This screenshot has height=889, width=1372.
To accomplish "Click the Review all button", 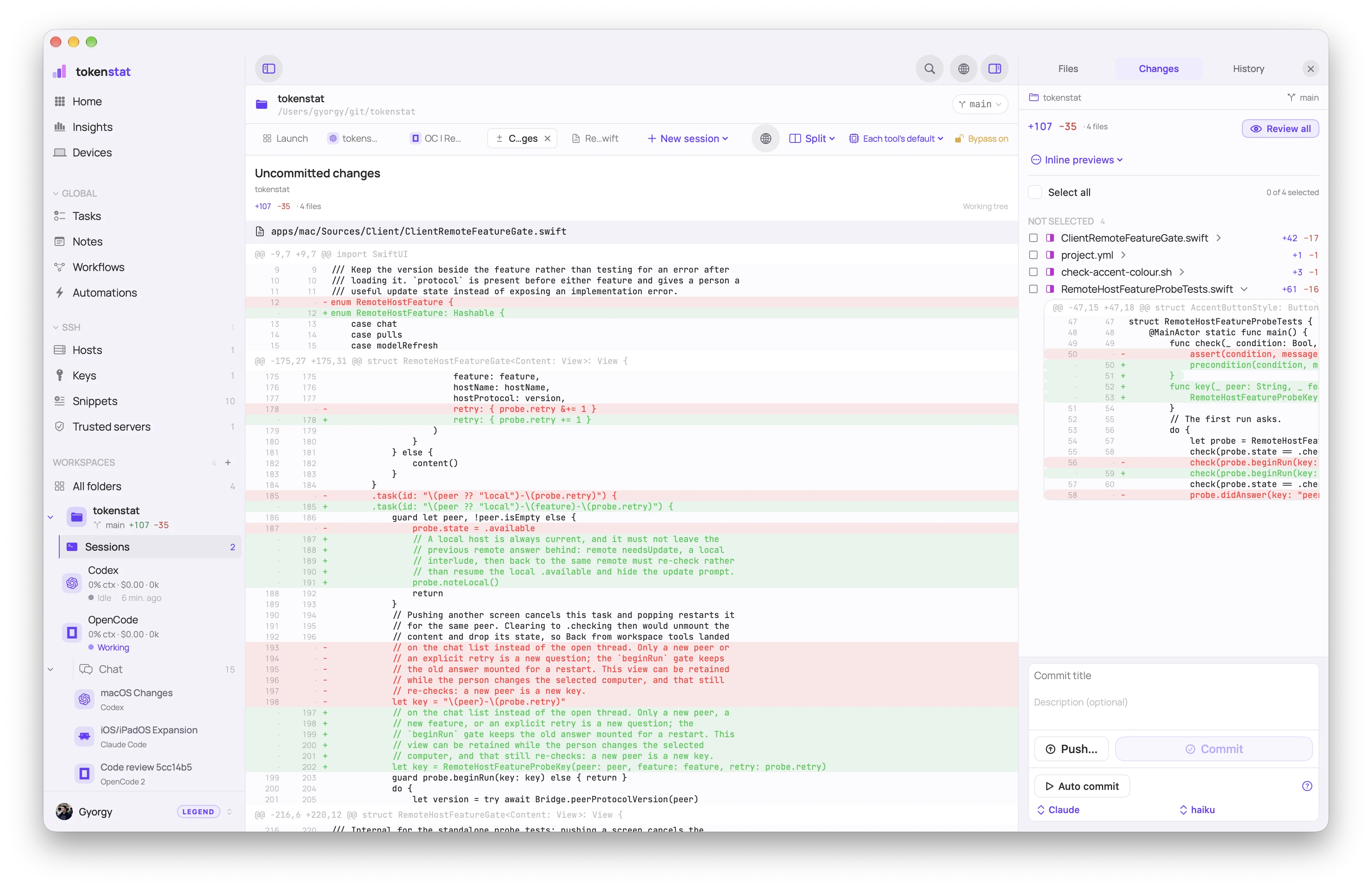I will 1280,129.
